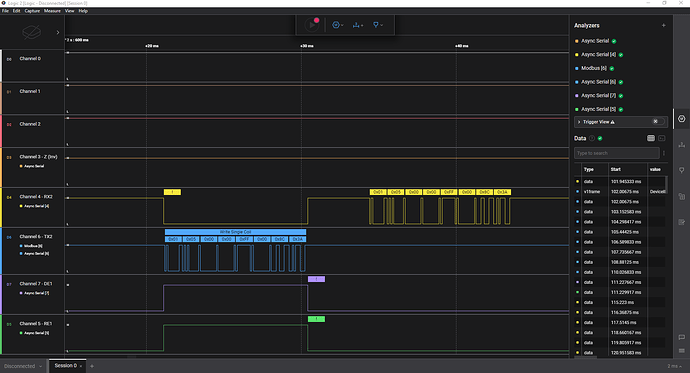The height and width of the screenshot is (373, 690).
Task: Click the Modbus [6] analyzer color dot
Action: [577, 68]
